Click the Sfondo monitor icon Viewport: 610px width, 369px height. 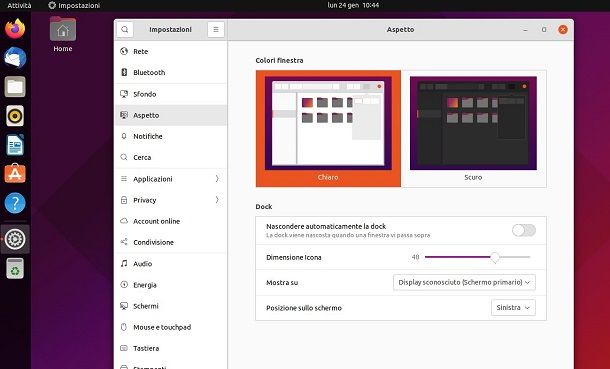(124, 94)
